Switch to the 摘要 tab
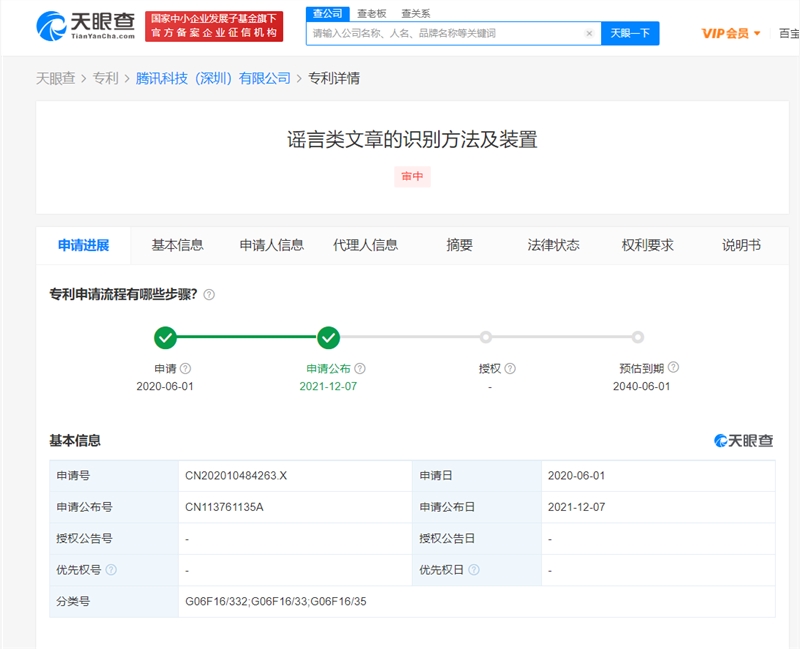 pos(459,245)
